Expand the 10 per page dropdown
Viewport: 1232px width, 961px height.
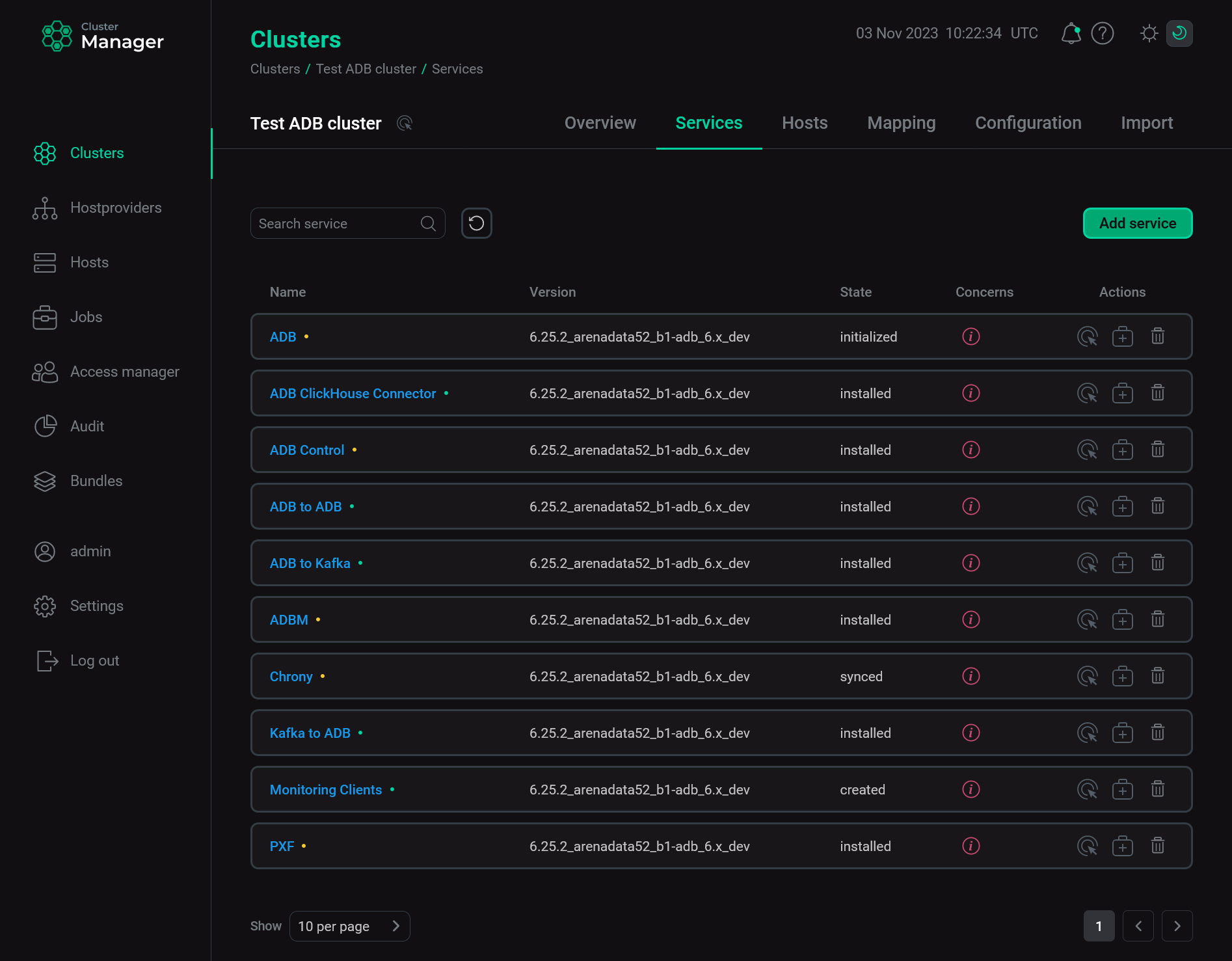click(x=350, y=926)
